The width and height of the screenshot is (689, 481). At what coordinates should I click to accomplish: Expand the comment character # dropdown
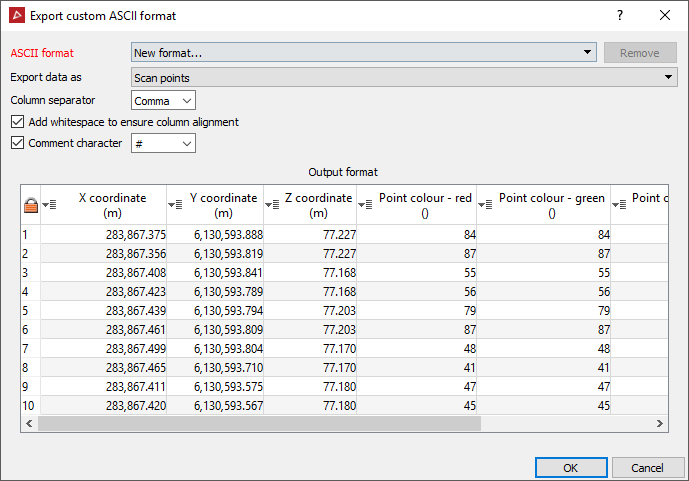pos(186,144)
